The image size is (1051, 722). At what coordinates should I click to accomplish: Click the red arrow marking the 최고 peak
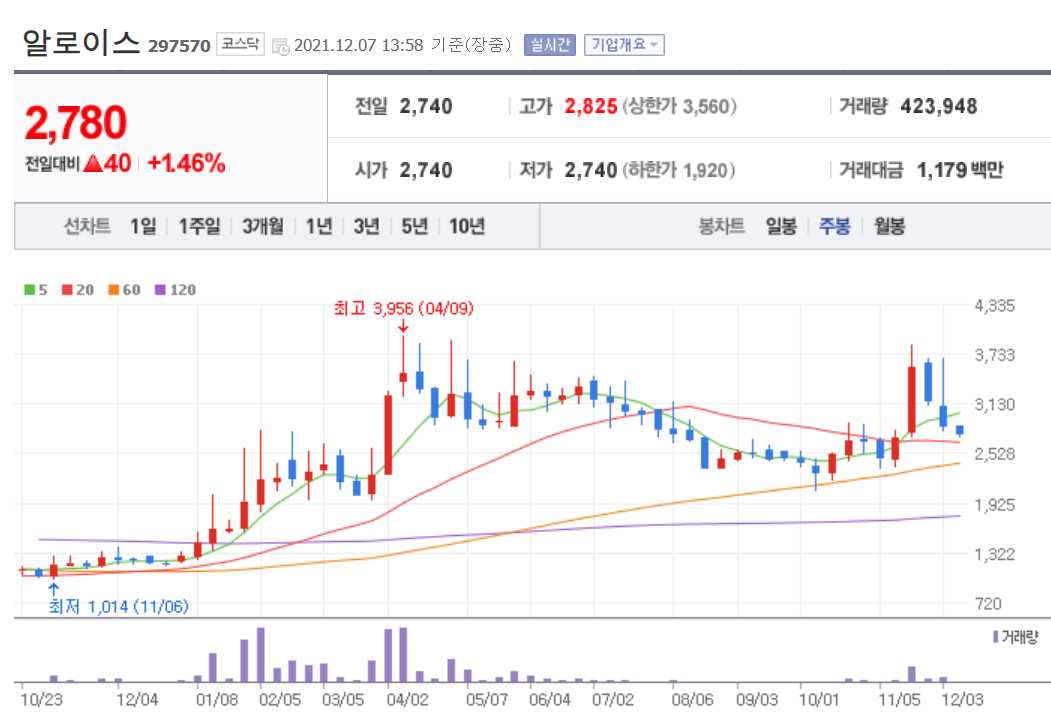pyautogui.click(x=403, y=325)
